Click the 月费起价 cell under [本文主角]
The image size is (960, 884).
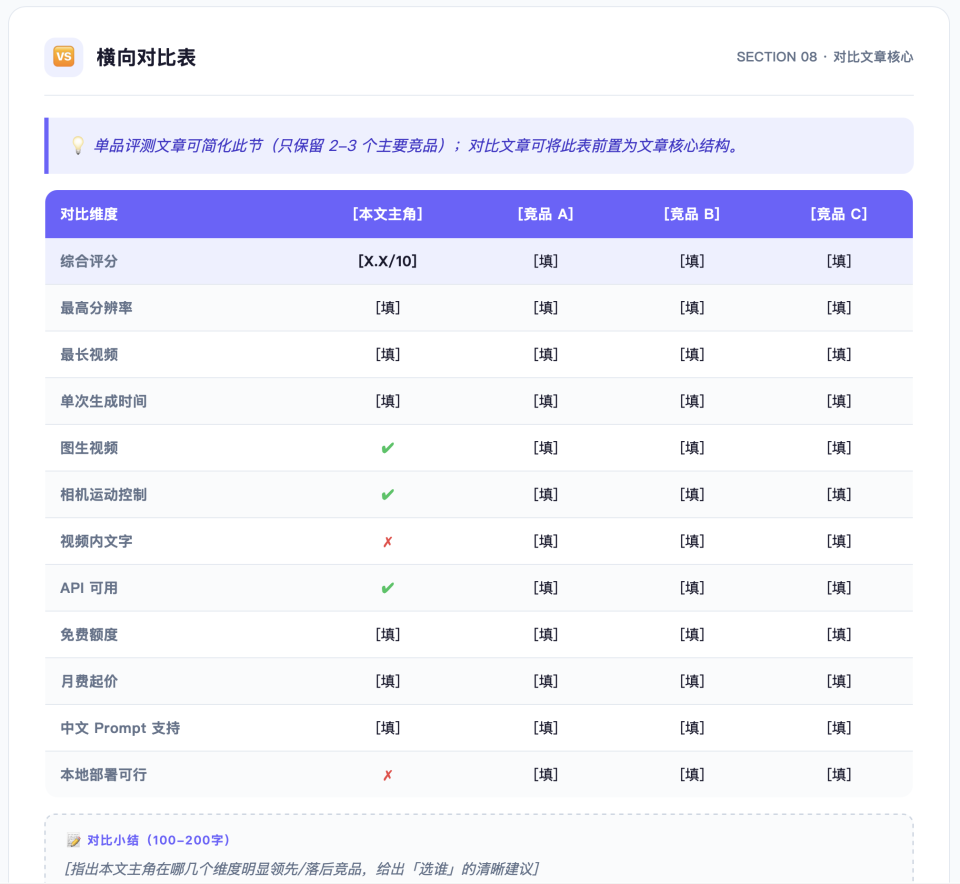(x=388, y=681)
